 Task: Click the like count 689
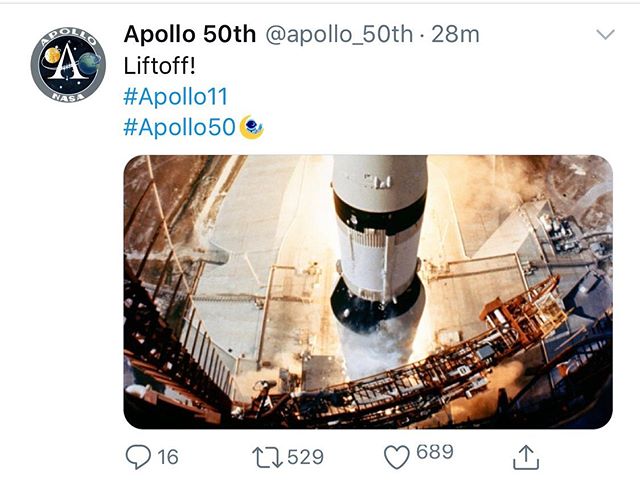435,453
